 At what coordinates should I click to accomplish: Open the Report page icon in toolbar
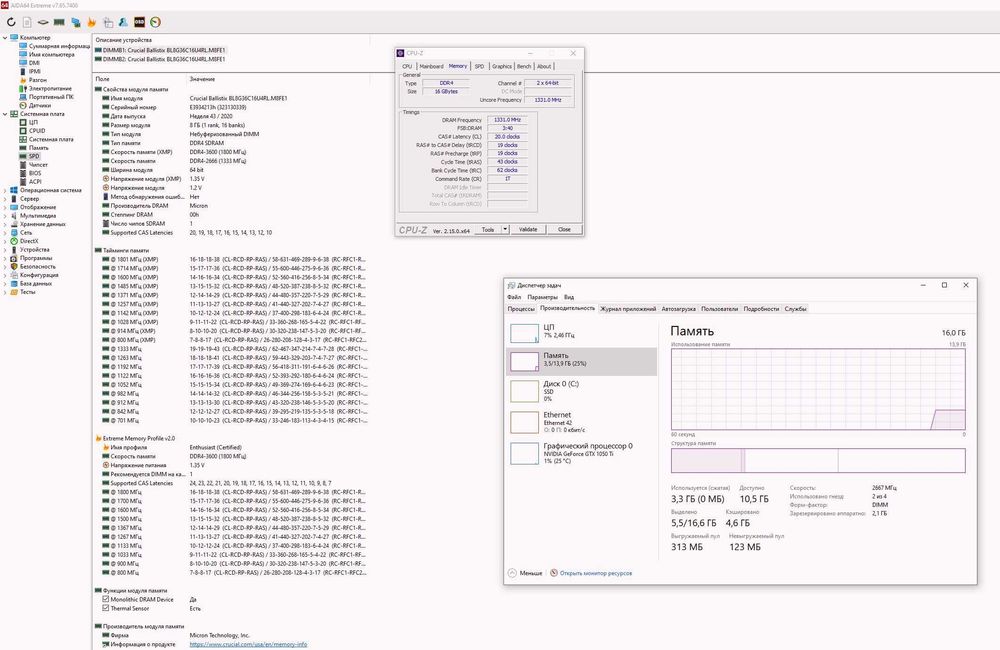coord(27,22)
